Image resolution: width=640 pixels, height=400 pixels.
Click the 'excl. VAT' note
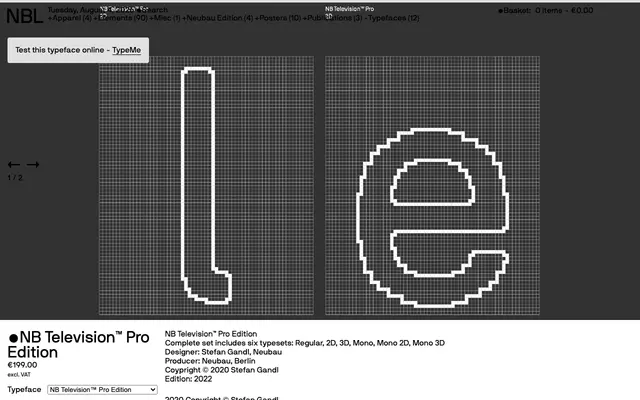click(x=19, y=375)
